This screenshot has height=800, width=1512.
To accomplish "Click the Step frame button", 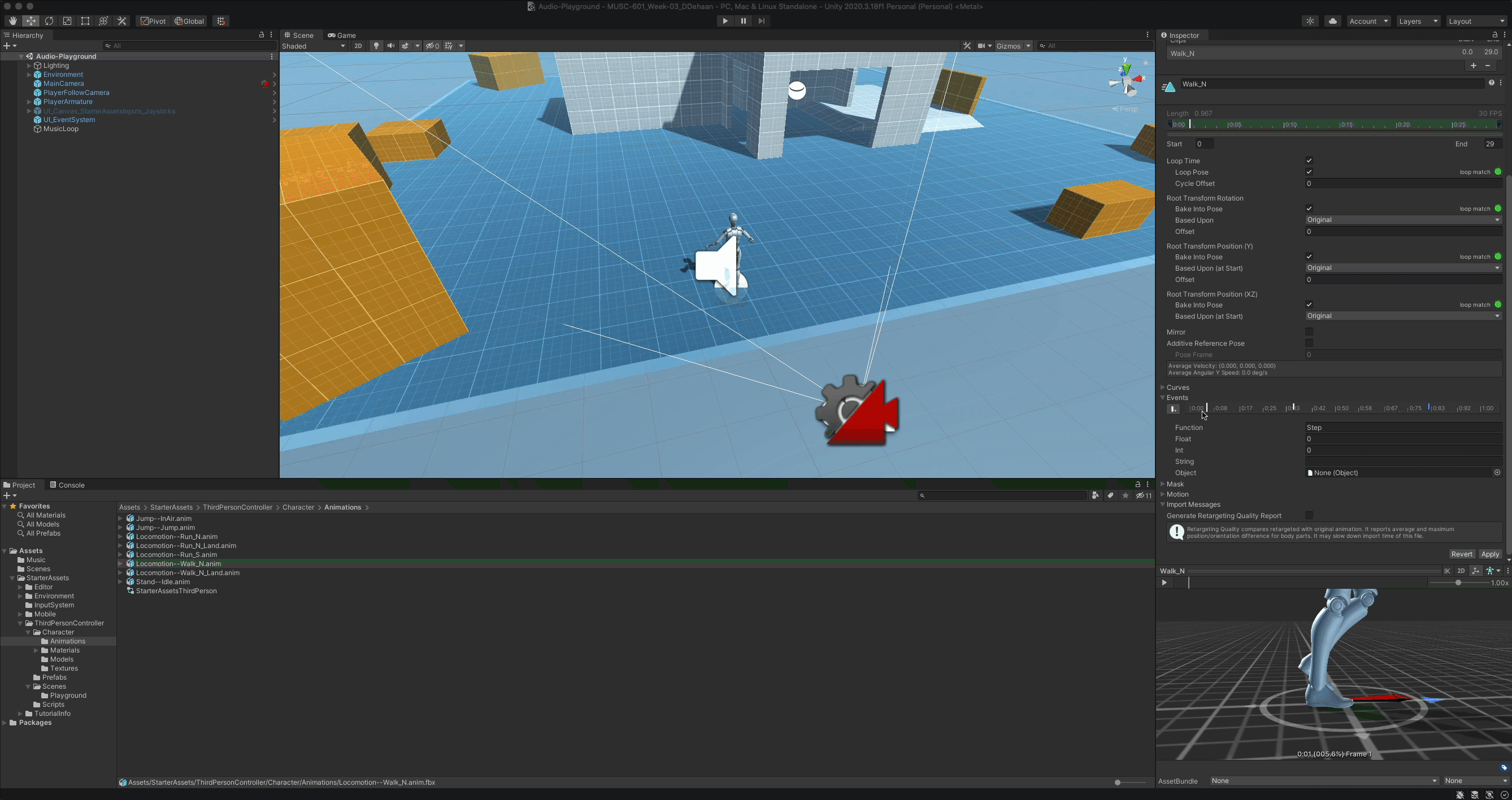I will [761, 21].
